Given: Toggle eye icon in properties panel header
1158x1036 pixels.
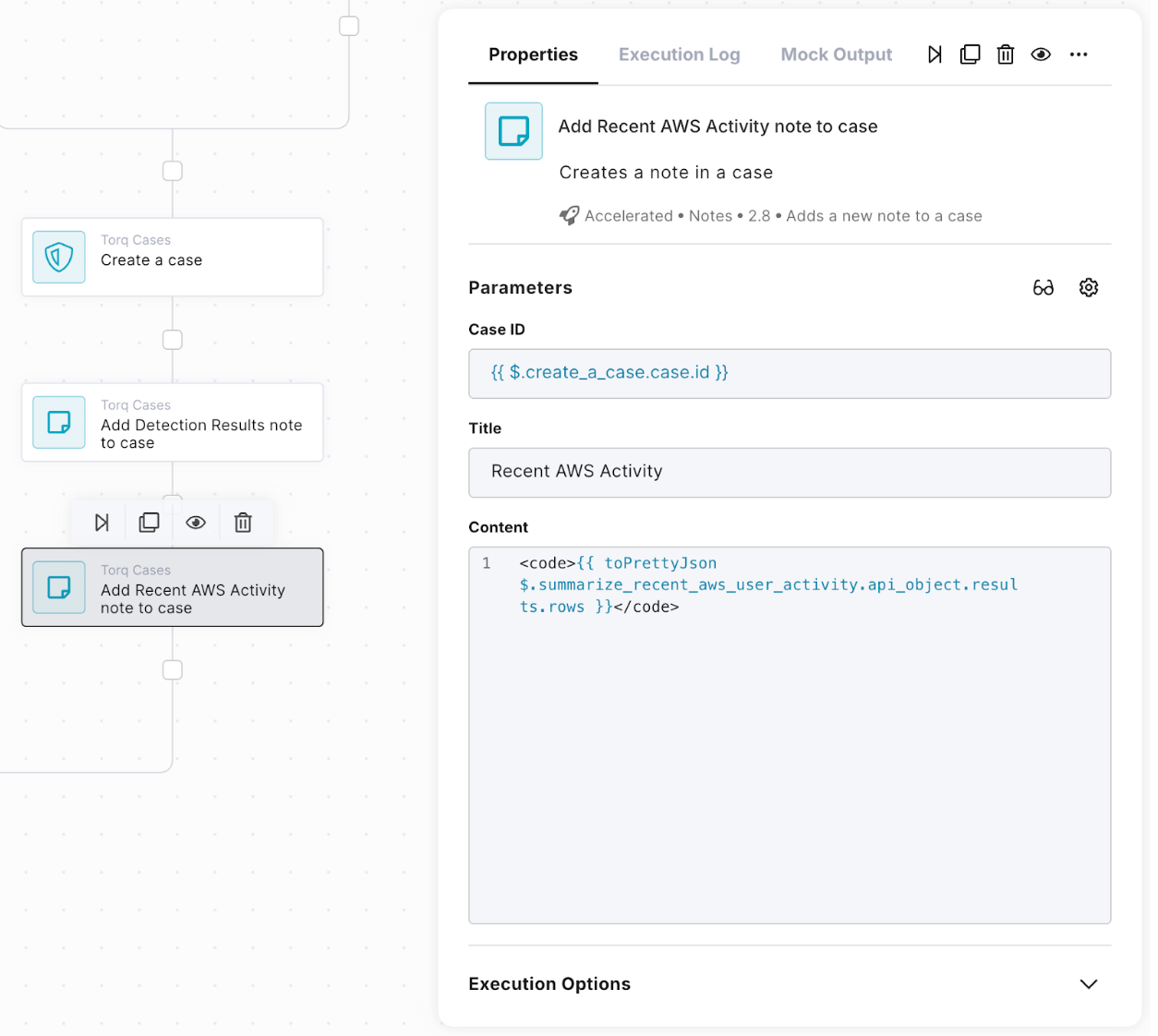Looking at the screenshot, I should 1041,54.
